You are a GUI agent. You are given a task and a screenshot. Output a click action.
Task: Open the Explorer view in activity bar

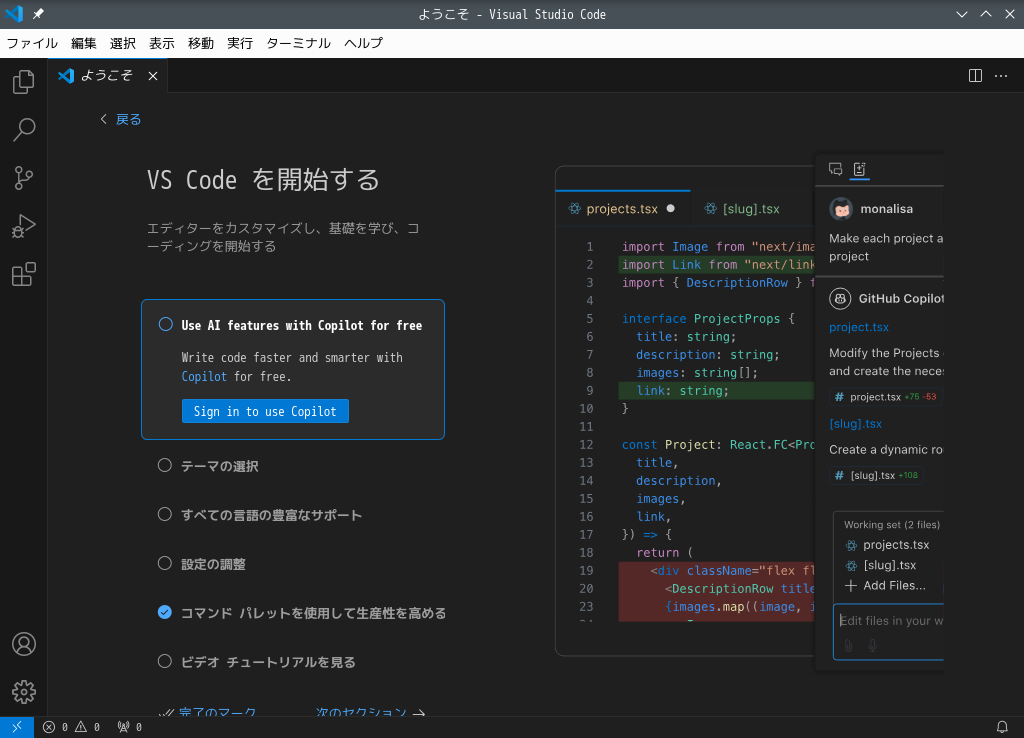(x=24, y=82)
